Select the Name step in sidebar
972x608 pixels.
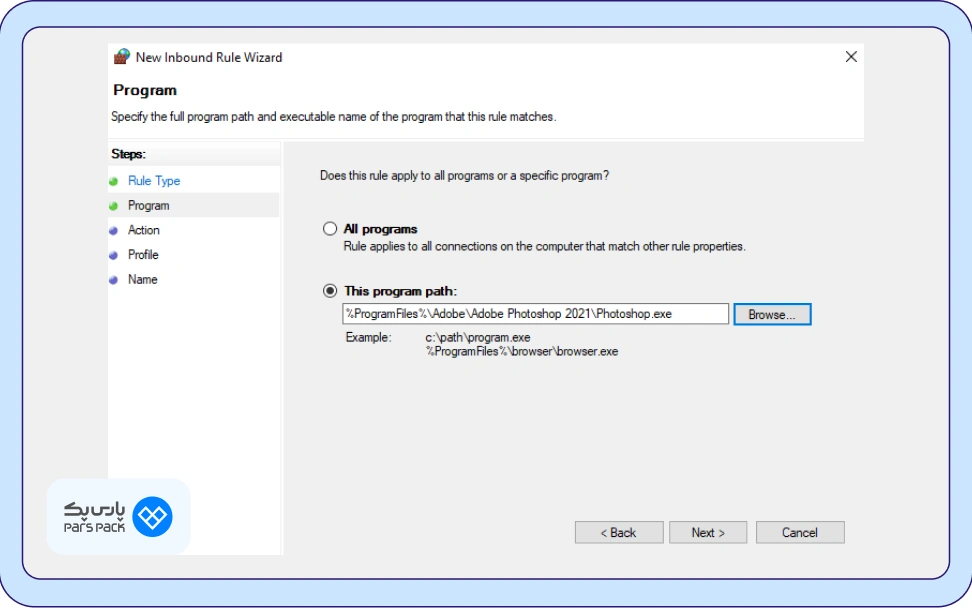click(143, 280)
